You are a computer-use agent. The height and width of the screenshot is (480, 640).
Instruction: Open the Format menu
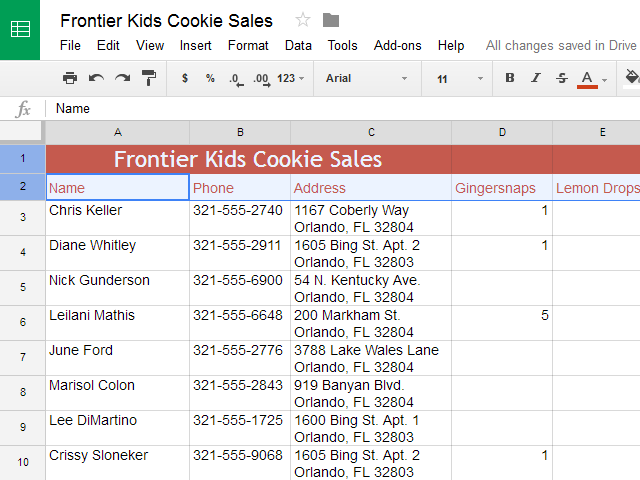(248, 45)
